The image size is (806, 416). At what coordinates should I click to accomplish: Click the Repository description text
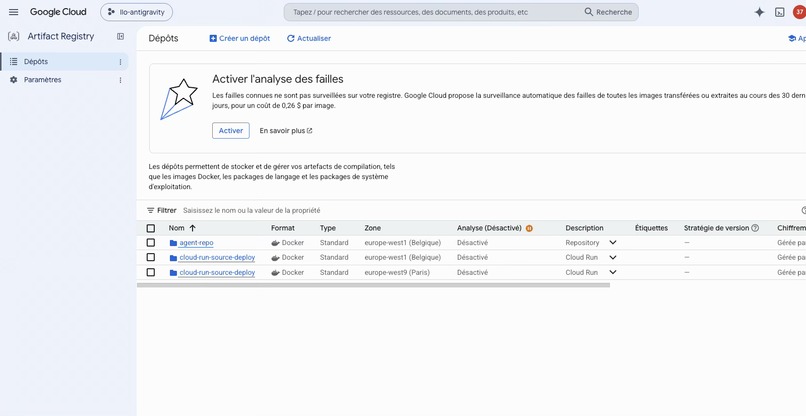tap(582, 243)
